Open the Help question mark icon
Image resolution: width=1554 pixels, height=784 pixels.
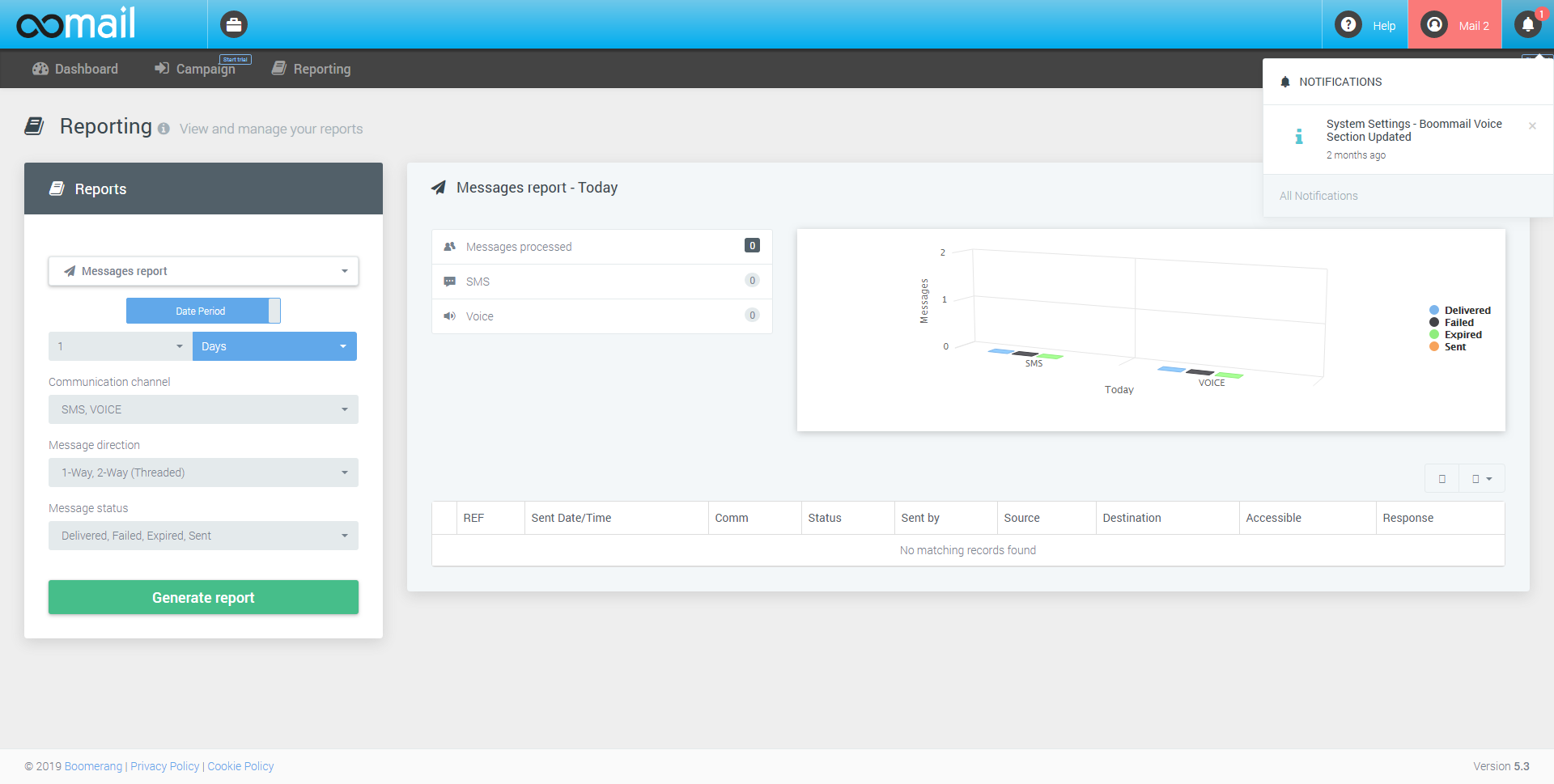coord(1348,25)
